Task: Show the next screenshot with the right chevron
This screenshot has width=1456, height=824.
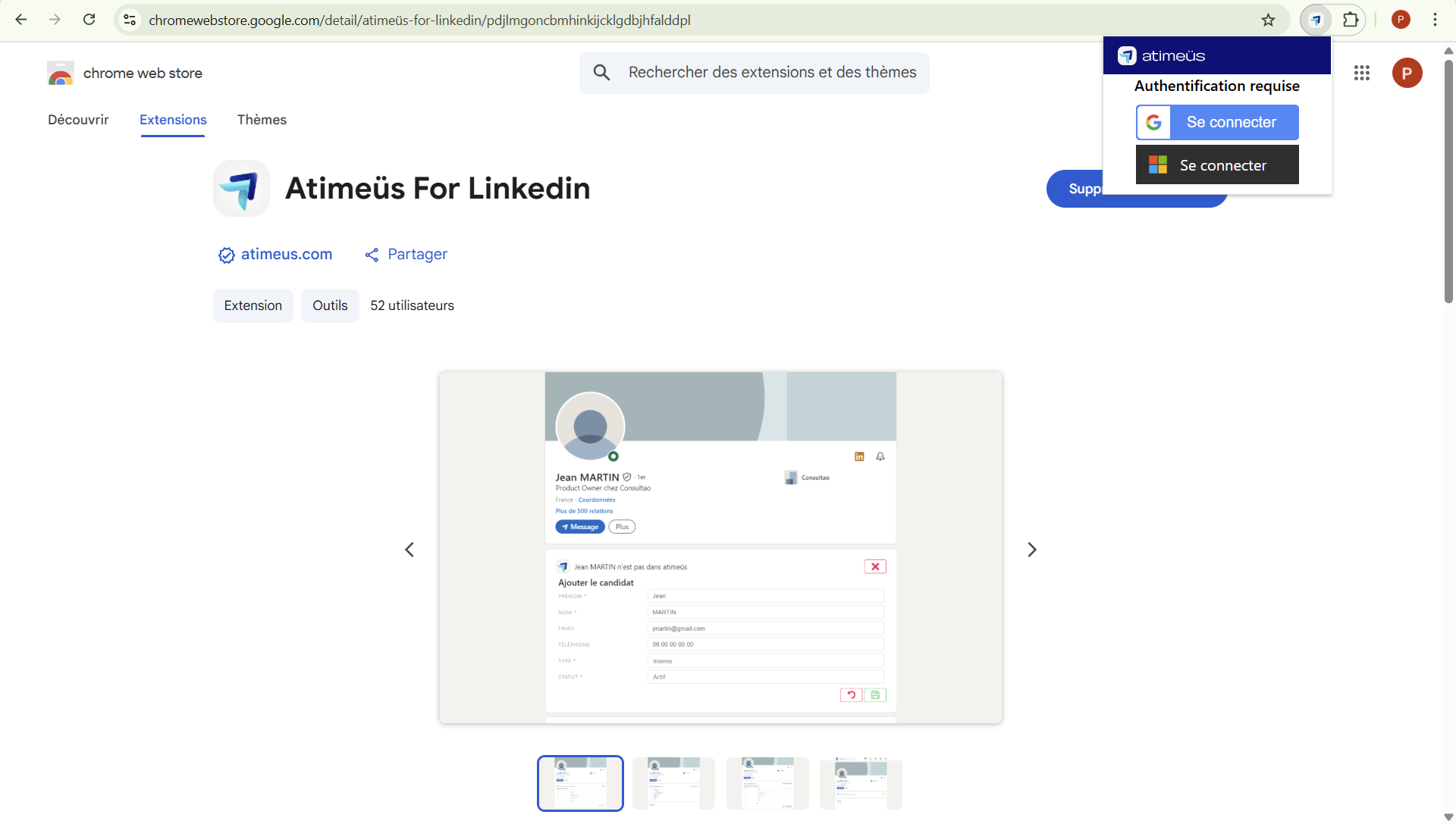Action: point(1031,550)
